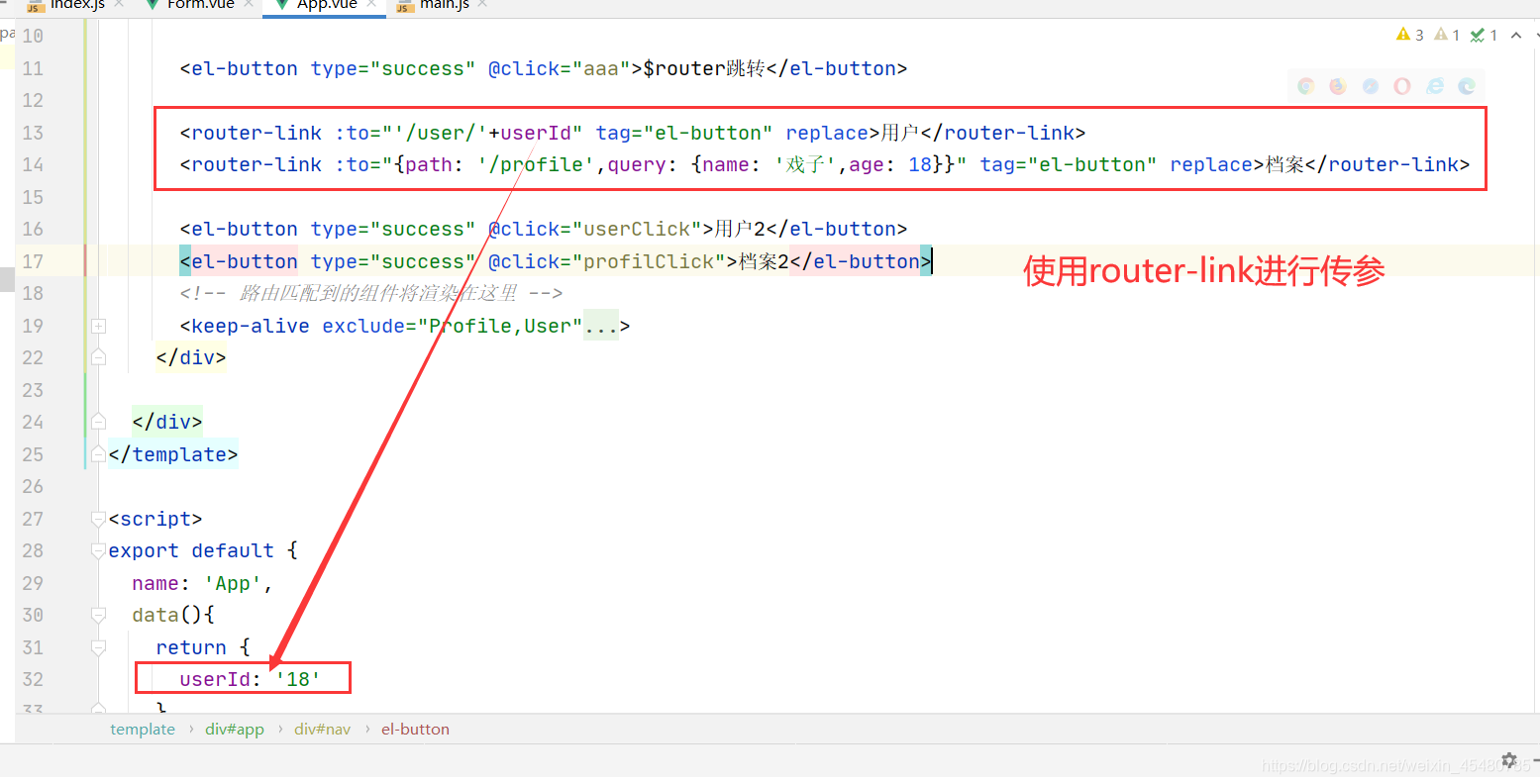Close the Form.vue tab
Viewport: 1540px width, 784px height.
[249, 5]
